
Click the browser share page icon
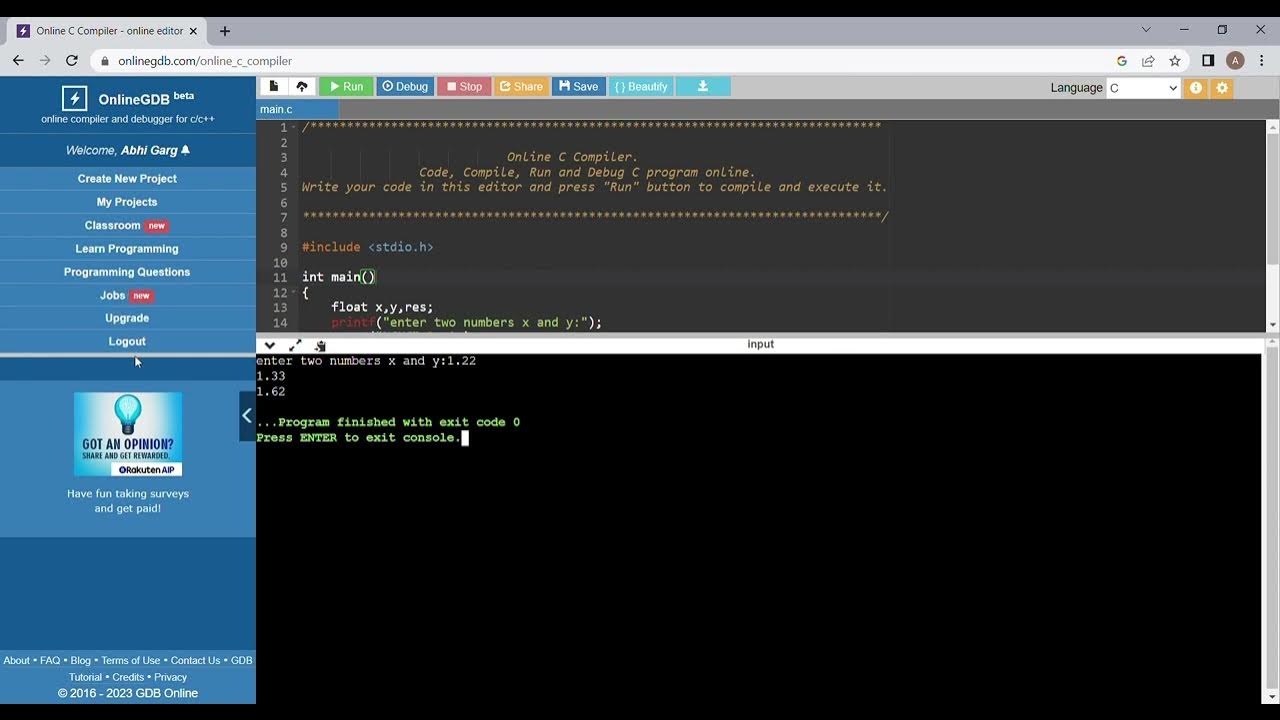click(1148, 61)
